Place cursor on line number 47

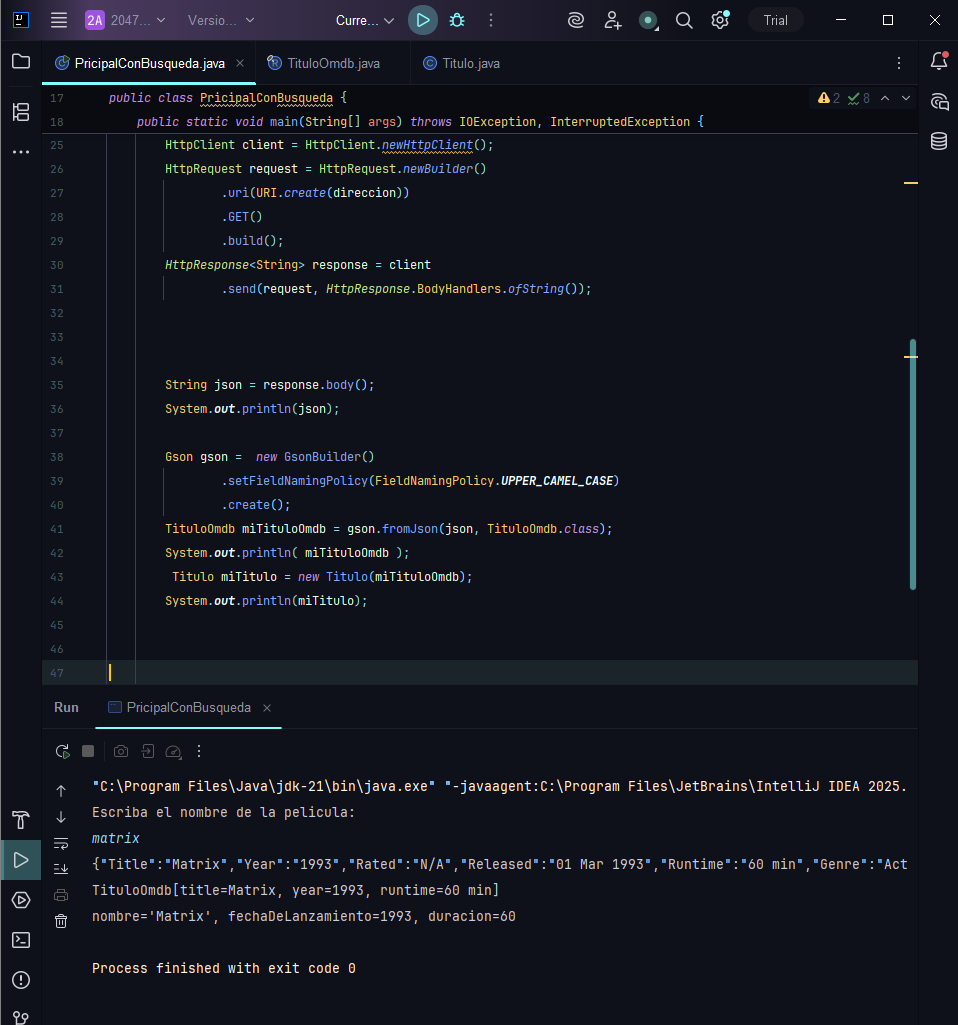[x=57, y=673]
